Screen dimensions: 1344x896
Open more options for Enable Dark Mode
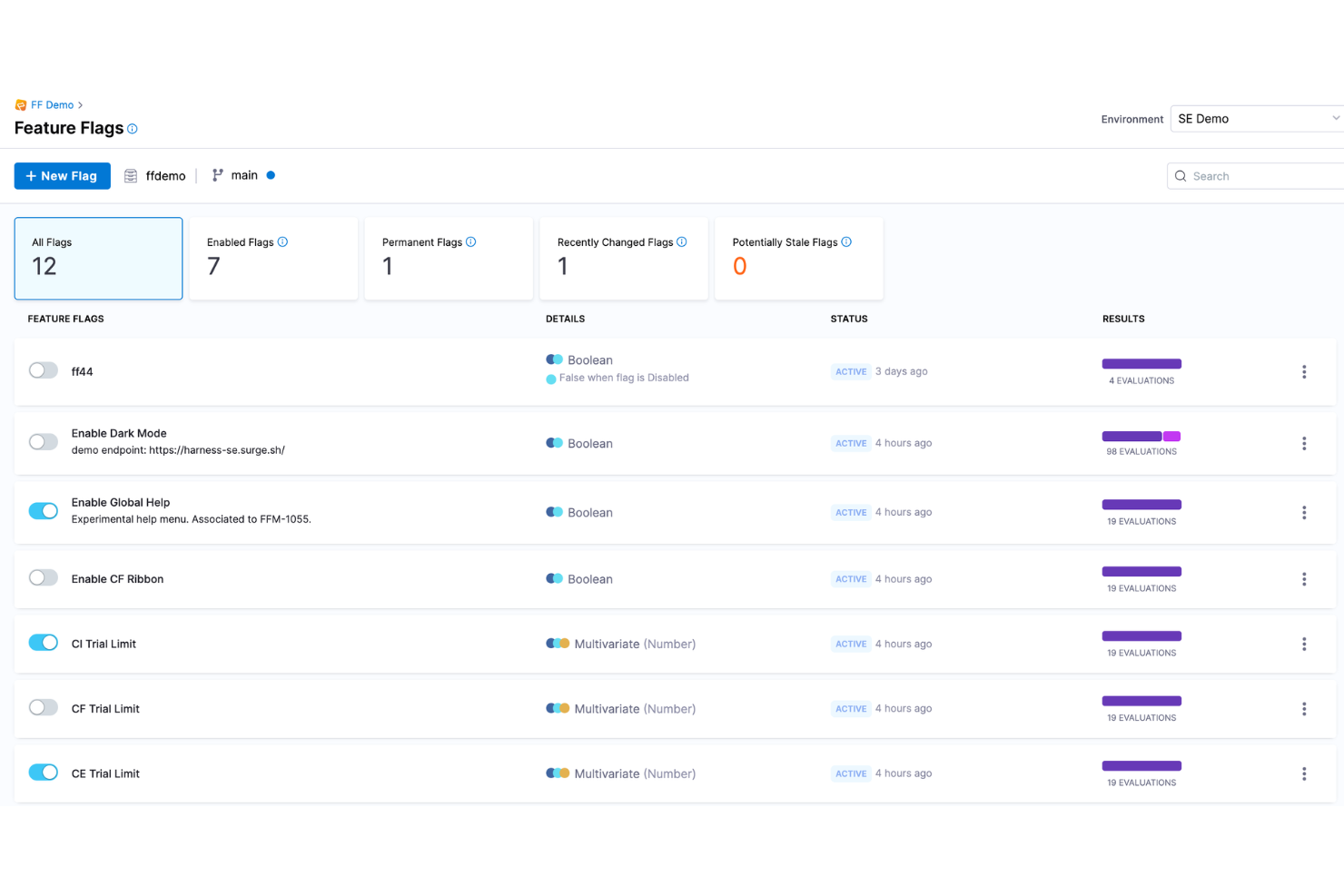tap(1304, 444)
